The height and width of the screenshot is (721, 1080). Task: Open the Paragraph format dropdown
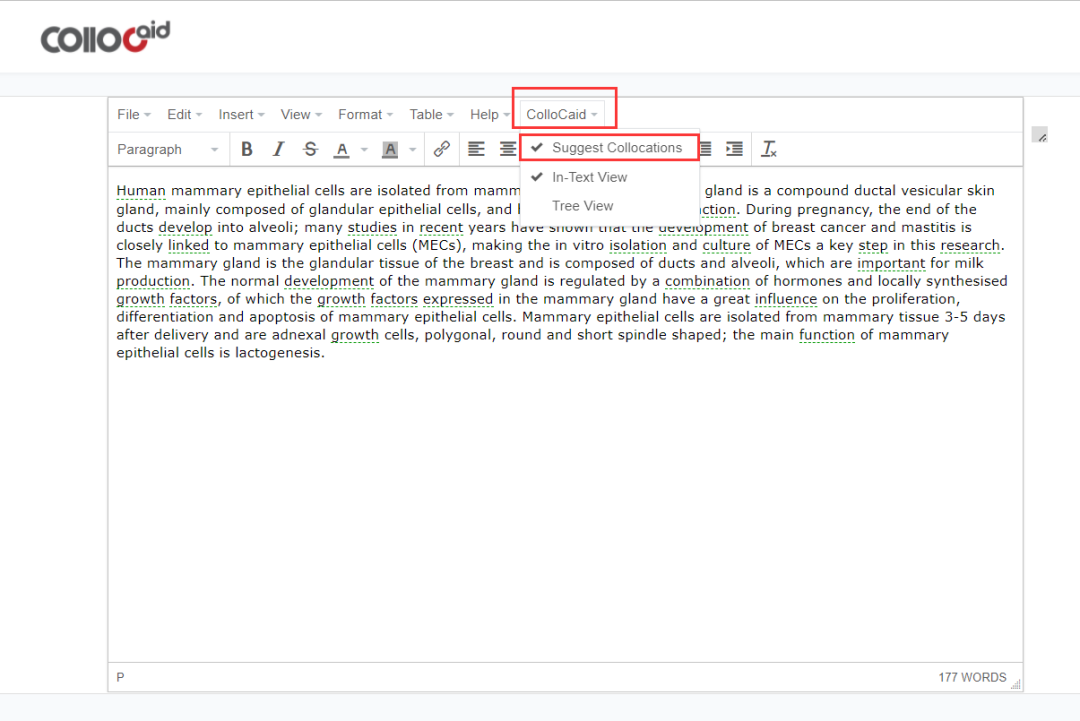(x=167, y=149)
